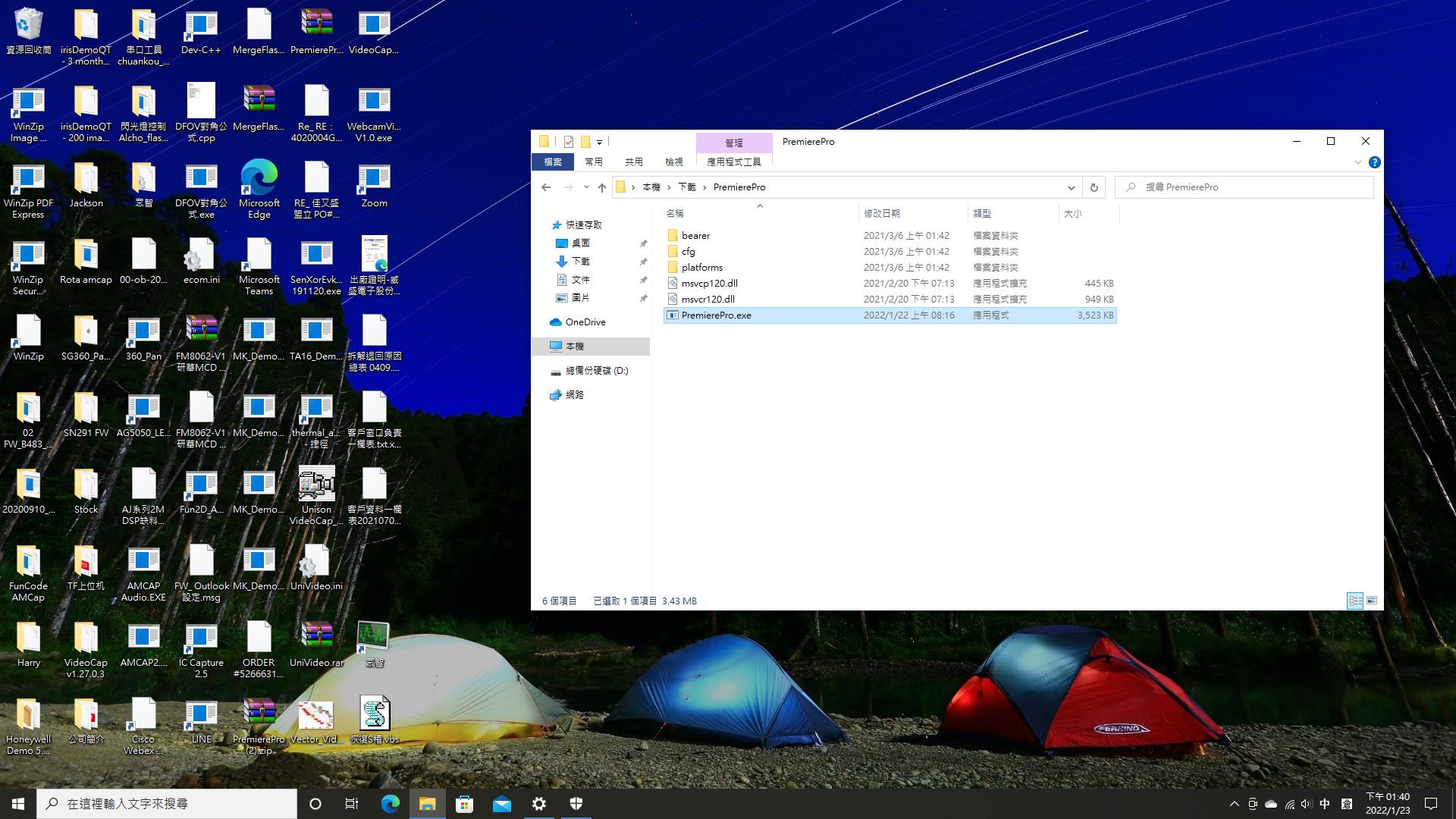Click 下載 in the address breadcrumb
This screenshot has width=1456, height=819.
[x=687, y=187]
